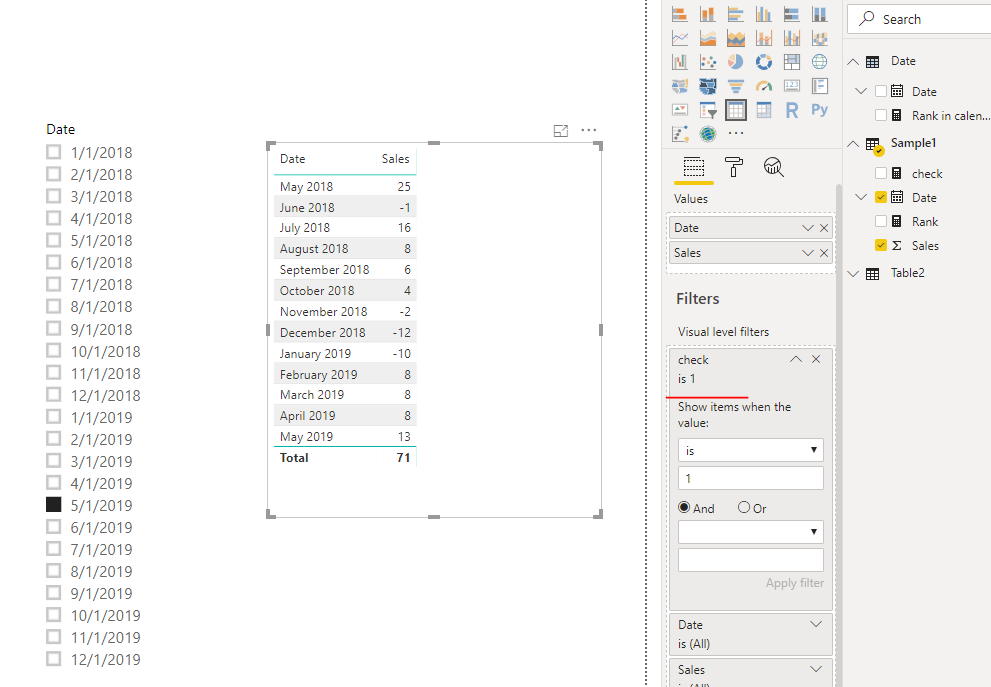Select the Scatter chart visual
The height and width of the screenshot is (687, 991).
point(708,62)
